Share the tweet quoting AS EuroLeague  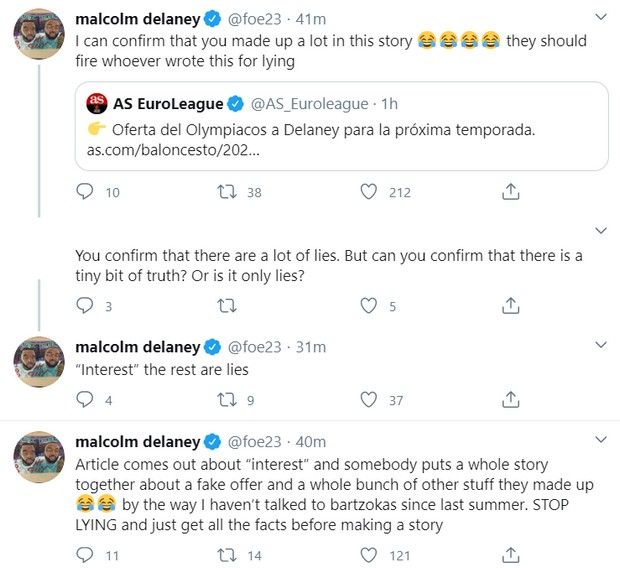click(x=510, y=192)
